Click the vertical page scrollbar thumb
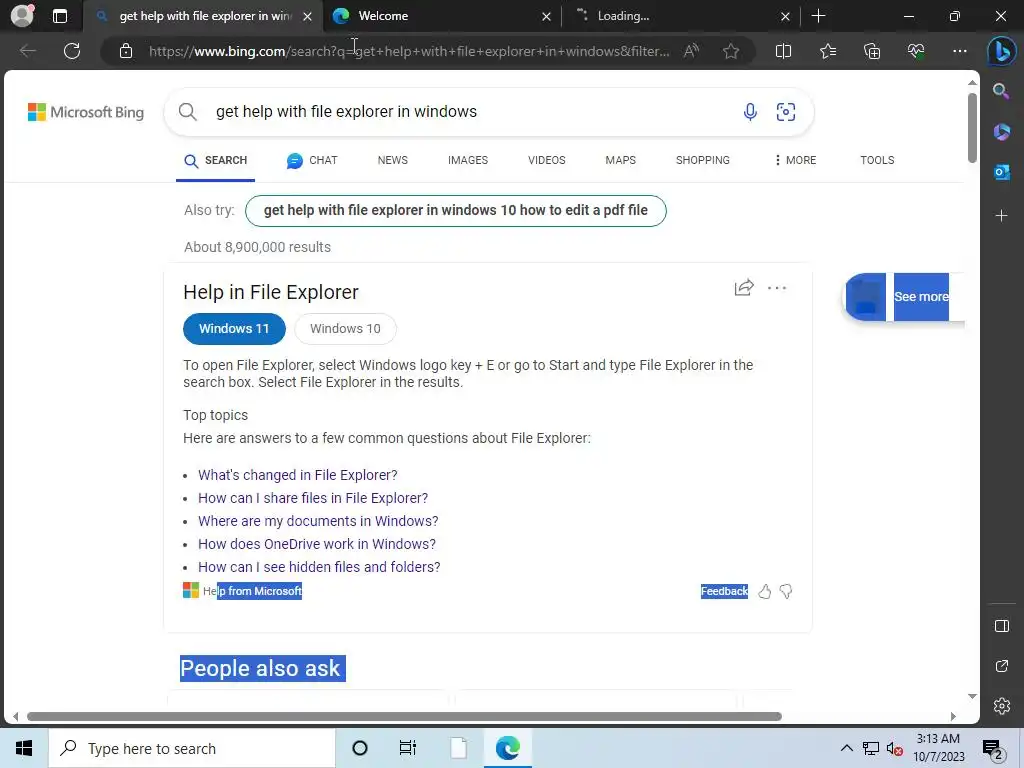Screen dimensions: 1024x768 (x=972, y=128)
